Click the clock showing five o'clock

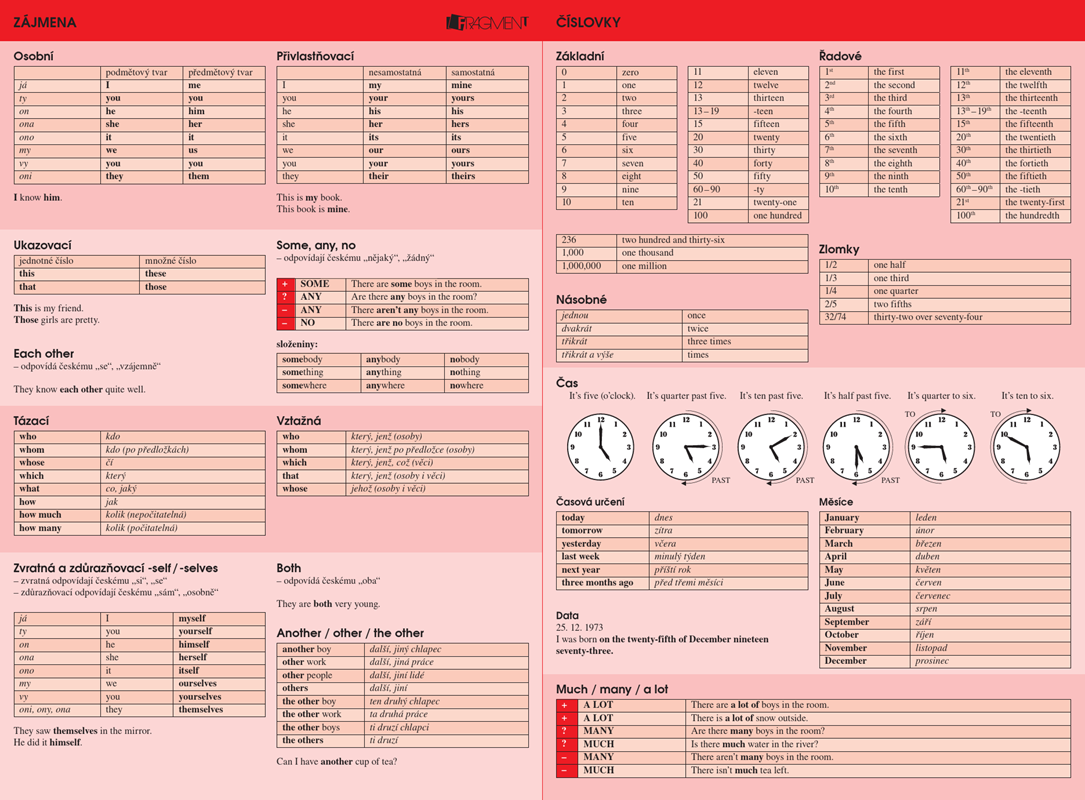(601, 445)
